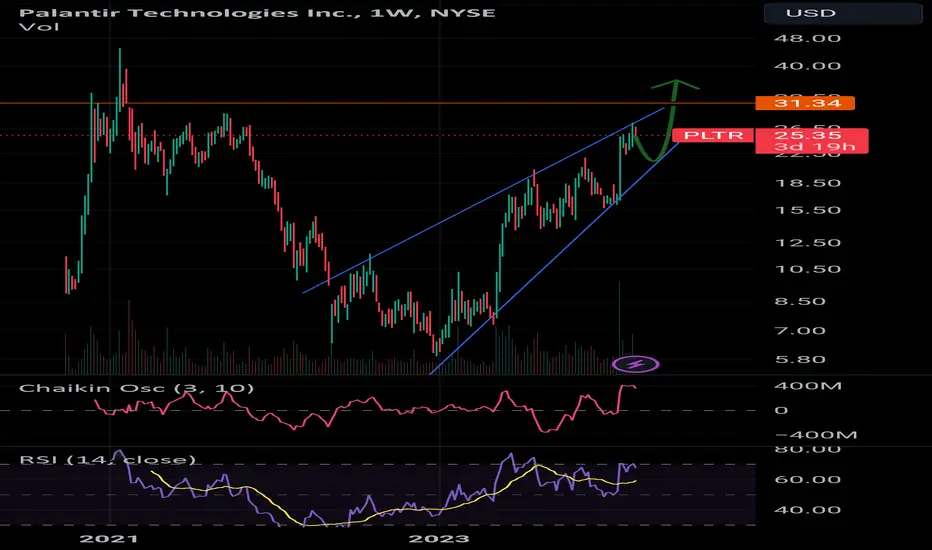This screenshot has width=932, height=550.
Task: Click the 48.00 price axis label
Action: point(807,39)
